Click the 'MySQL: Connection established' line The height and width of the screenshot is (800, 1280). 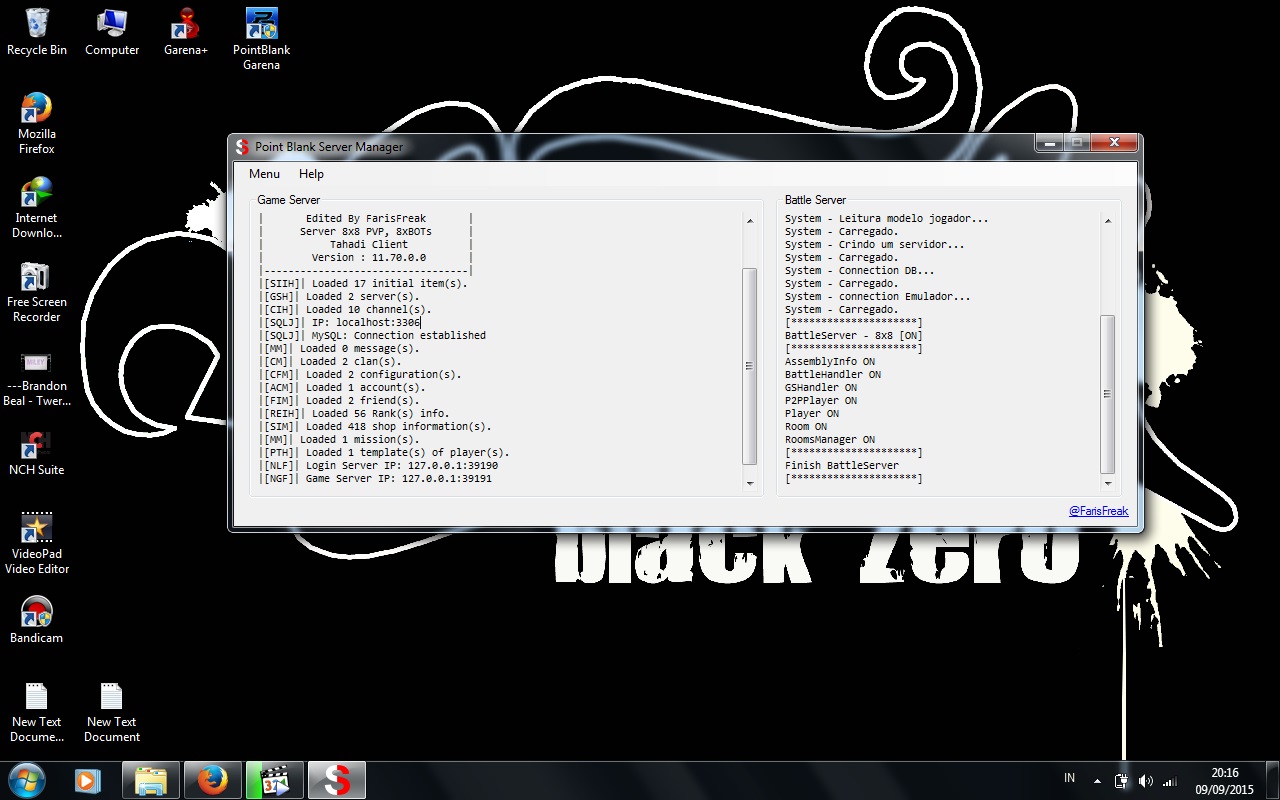click(x=399, y=335)
